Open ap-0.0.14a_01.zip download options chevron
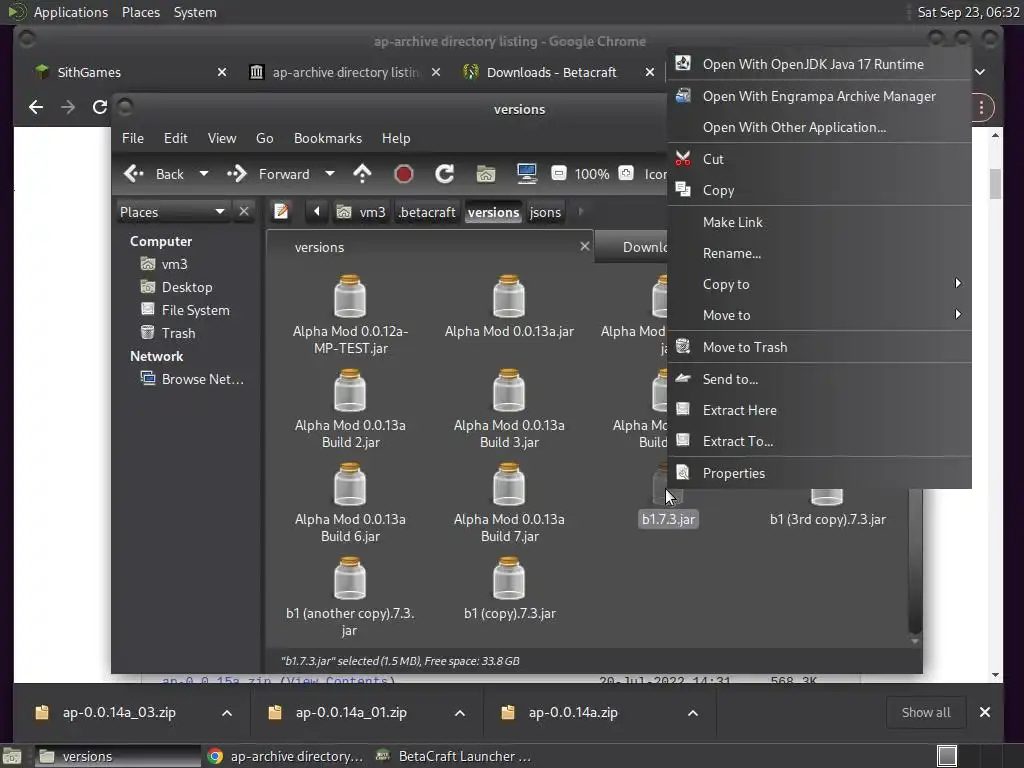The width and height of the screenshot is (1024, 768). (460, 712)
